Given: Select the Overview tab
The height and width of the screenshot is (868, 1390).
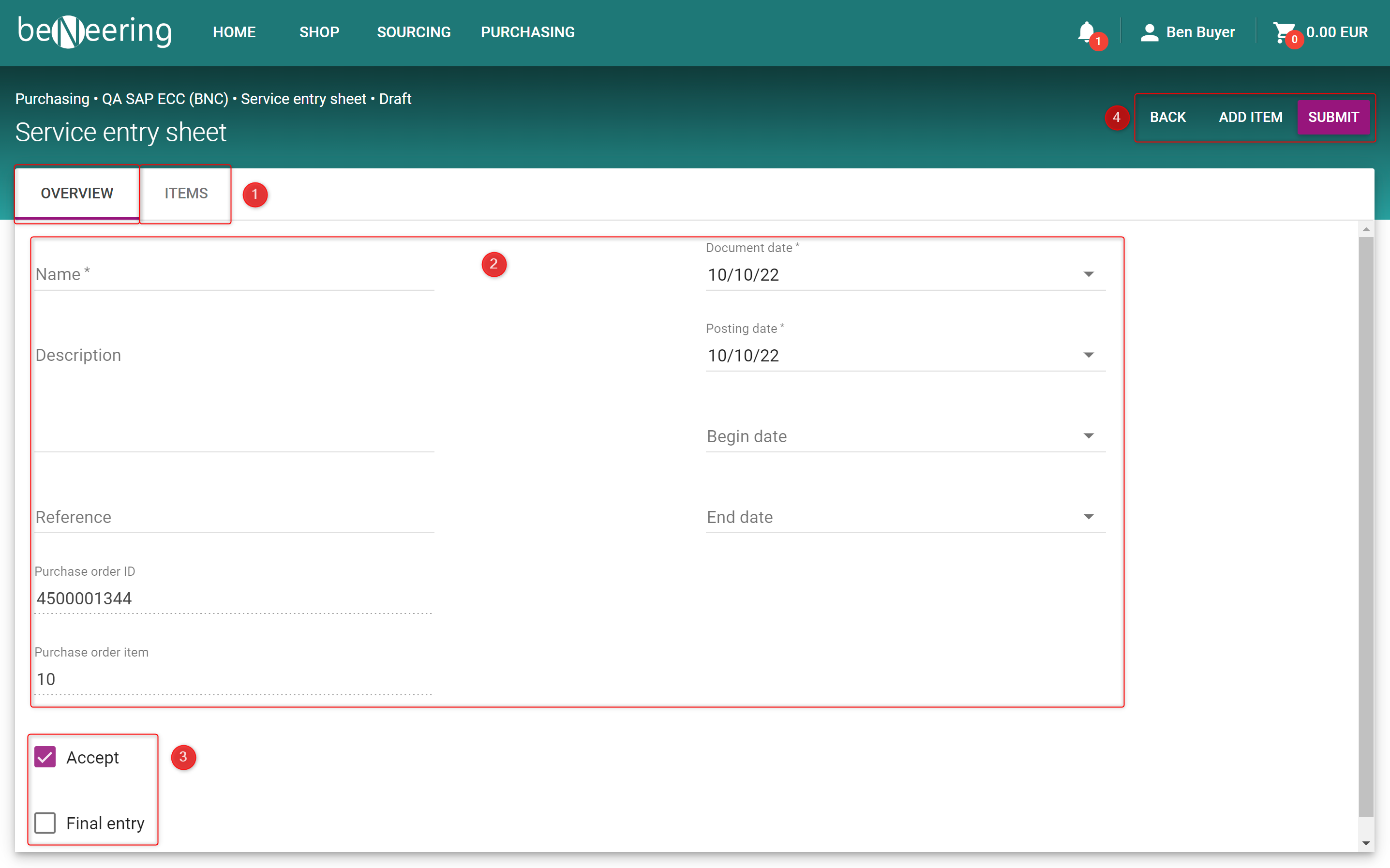Looking at the screenshot, I should click(x=77, y=194).
